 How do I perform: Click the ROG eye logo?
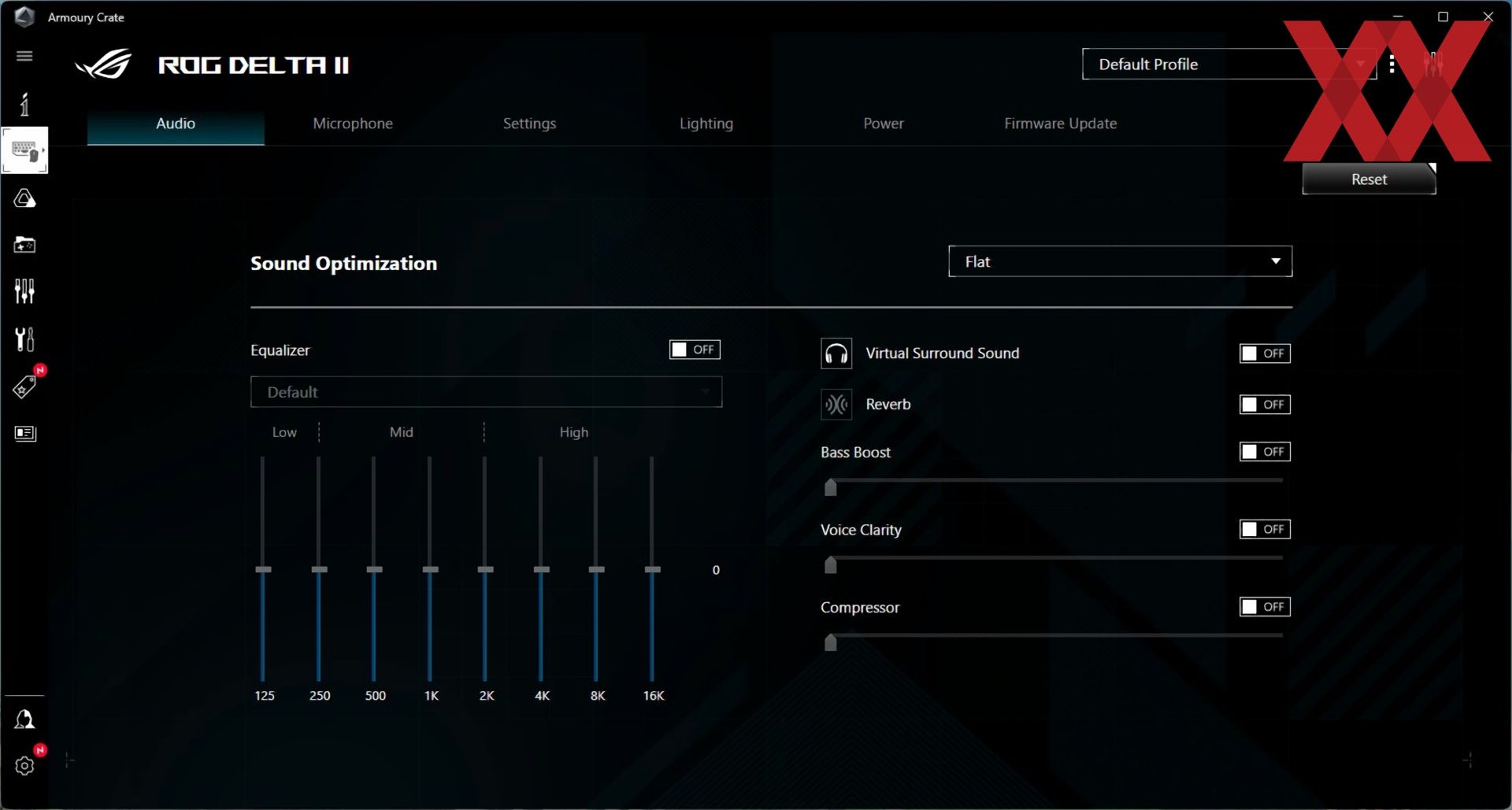[x=104, y=65]
